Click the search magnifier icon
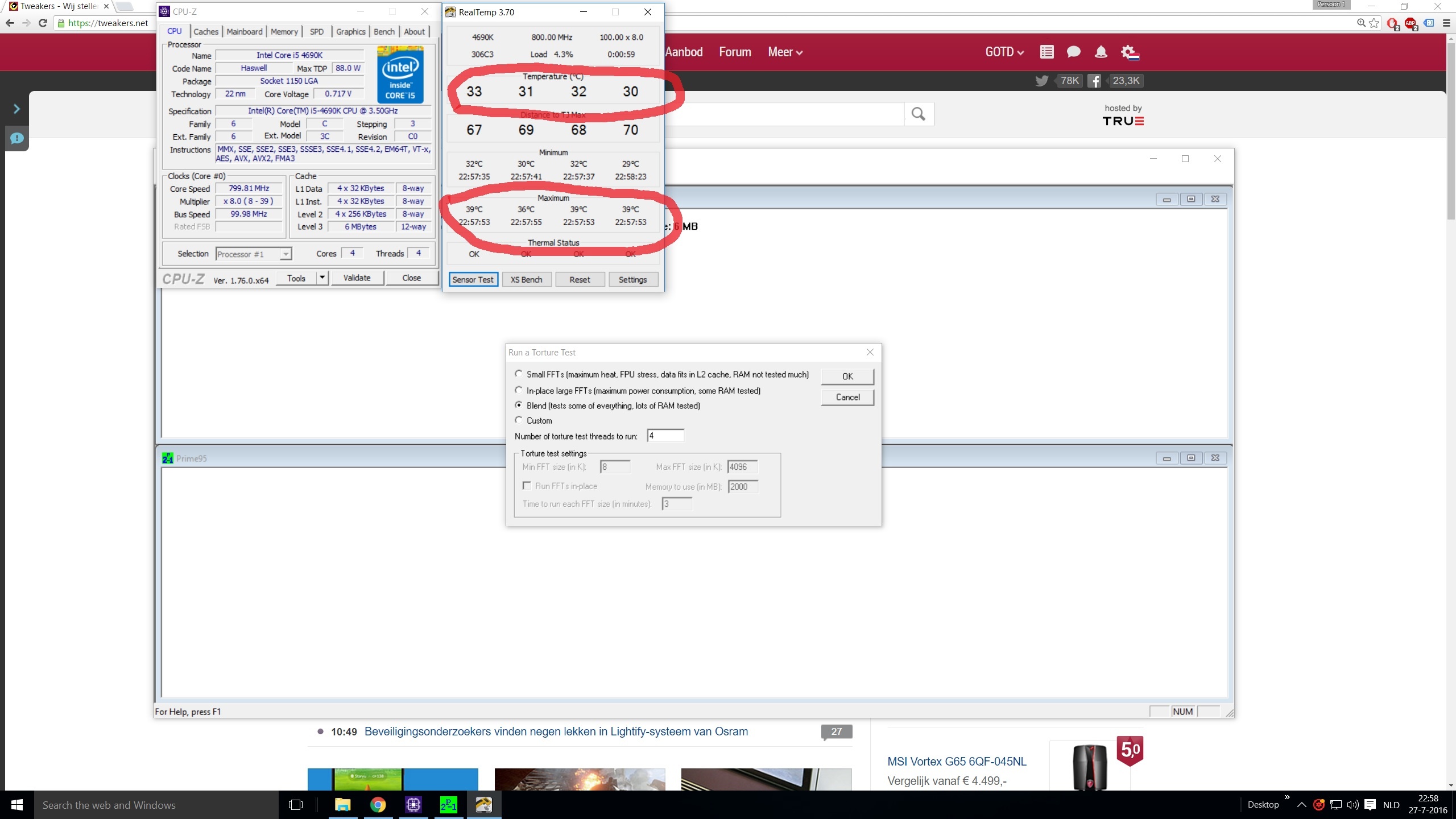 [x=918, y=114]
